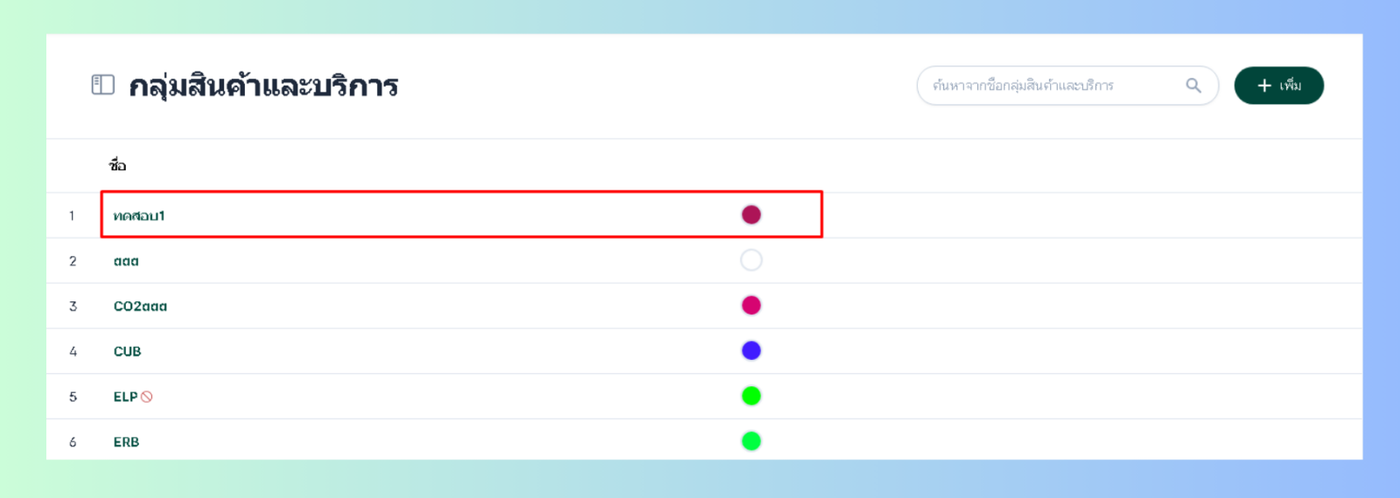Viewport: 1400px width, 498px height.
Task: Click the red prohibited icon next to ELP
Action: 147,397
